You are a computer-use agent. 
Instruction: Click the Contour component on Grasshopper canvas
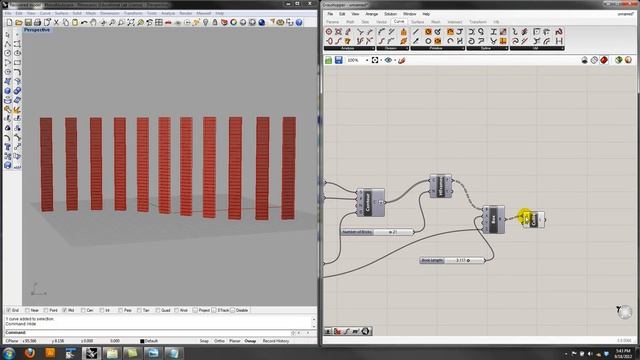(371, 202)
